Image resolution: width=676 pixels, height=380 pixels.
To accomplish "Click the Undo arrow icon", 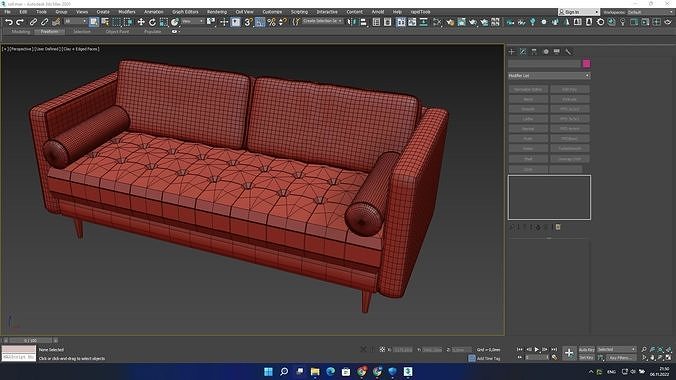I will (x=9, y=22).
